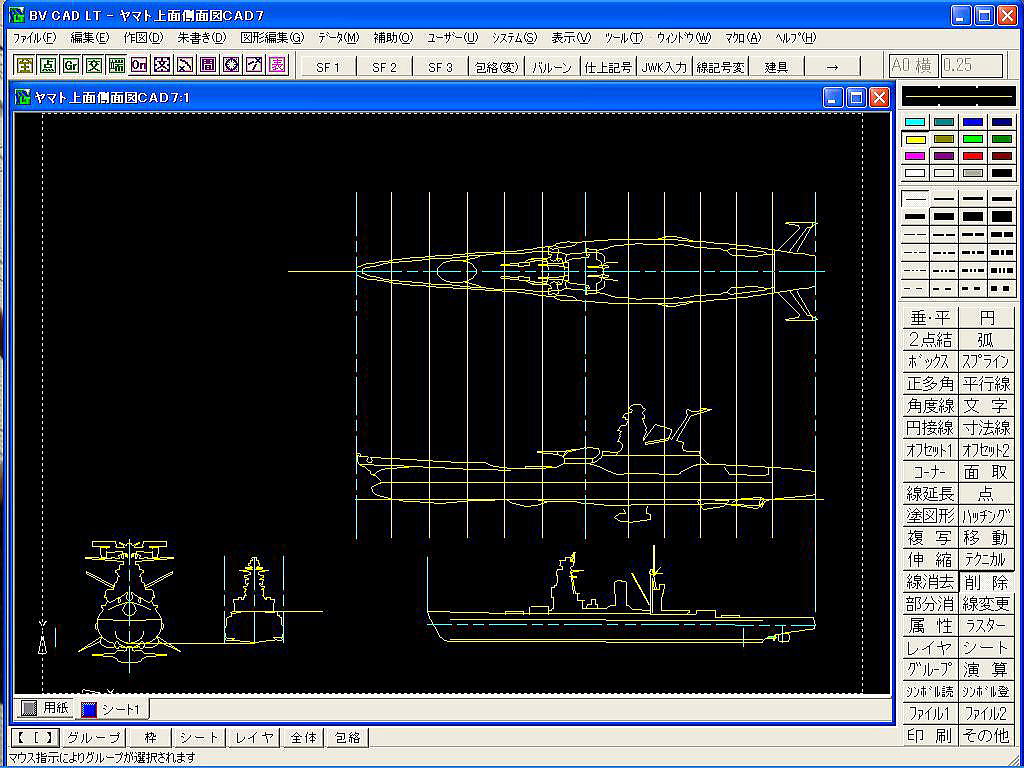The image size is (1024, 768).
Task: Pick the magenta color swatch
Action: coord(915,156)
